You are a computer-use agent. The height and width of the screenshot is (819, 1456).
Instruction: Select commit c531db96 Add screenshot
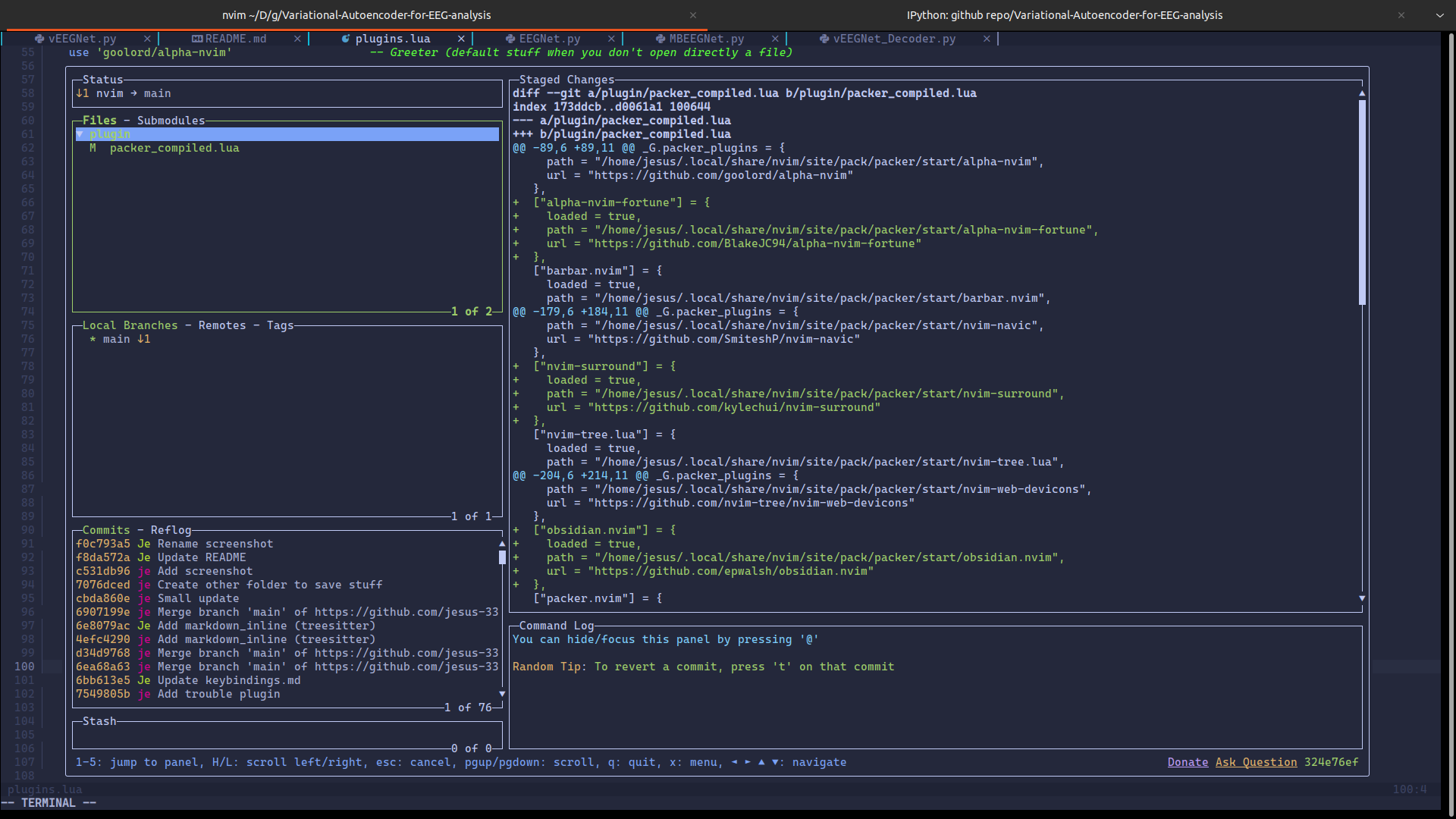pyautogui.click(x=287, y=571)
